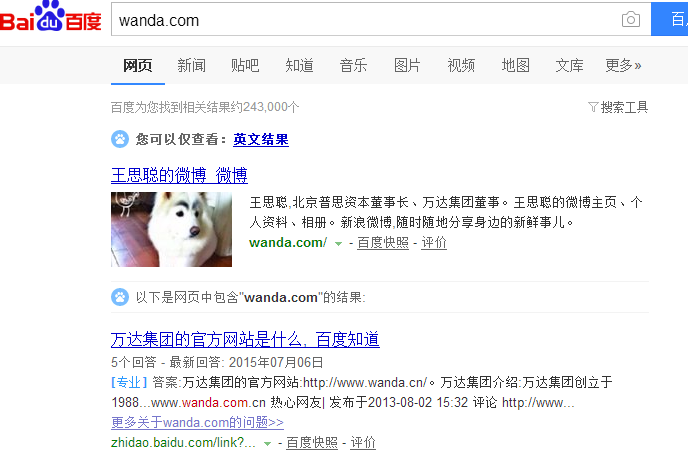Open camera image search icon
Viewport: 688px width, 451px height.
(631, 19)
